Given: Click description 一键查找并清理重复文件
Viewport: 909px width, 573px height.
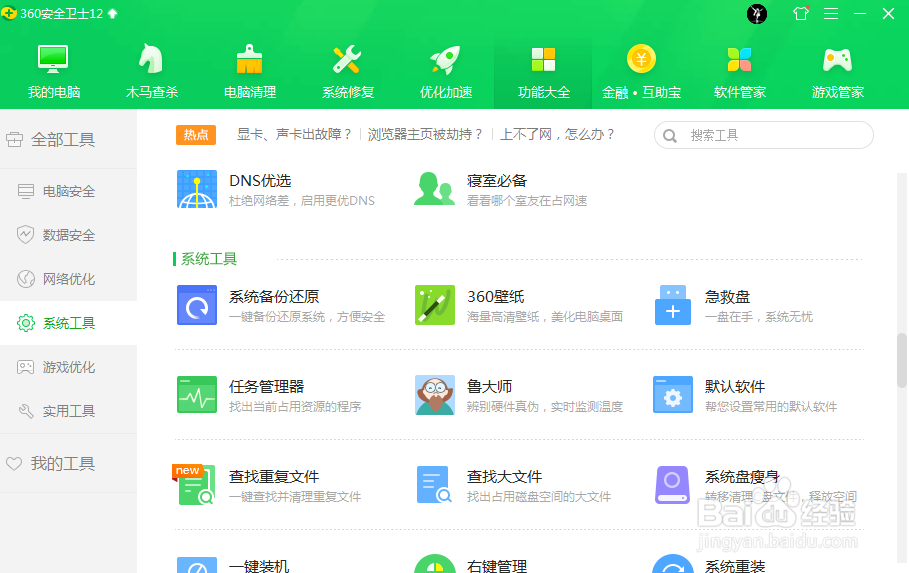Looking at the screenshot, I should (295, 496).
